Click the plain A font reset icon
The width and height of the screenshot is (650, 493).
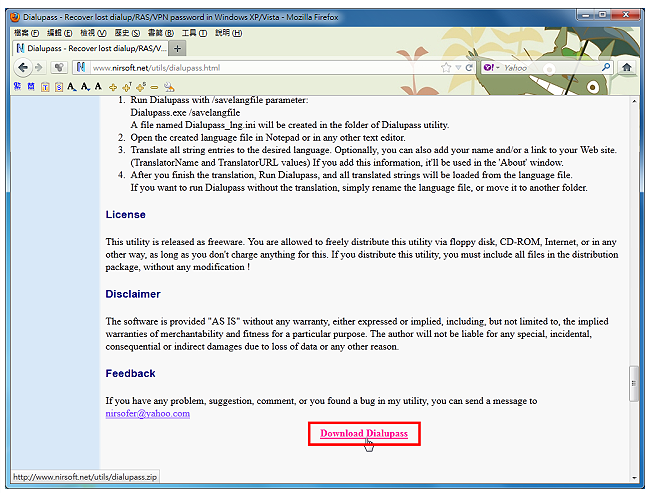98,86
